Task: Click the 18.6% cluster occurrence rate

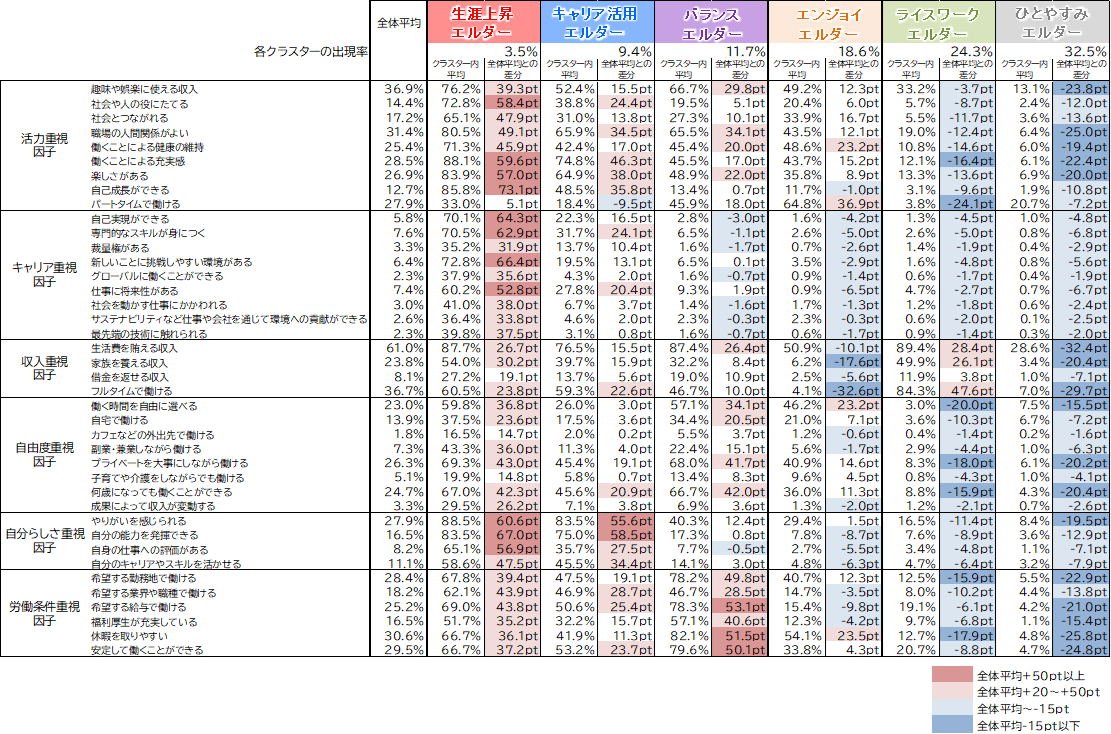Action: (859, 51)
